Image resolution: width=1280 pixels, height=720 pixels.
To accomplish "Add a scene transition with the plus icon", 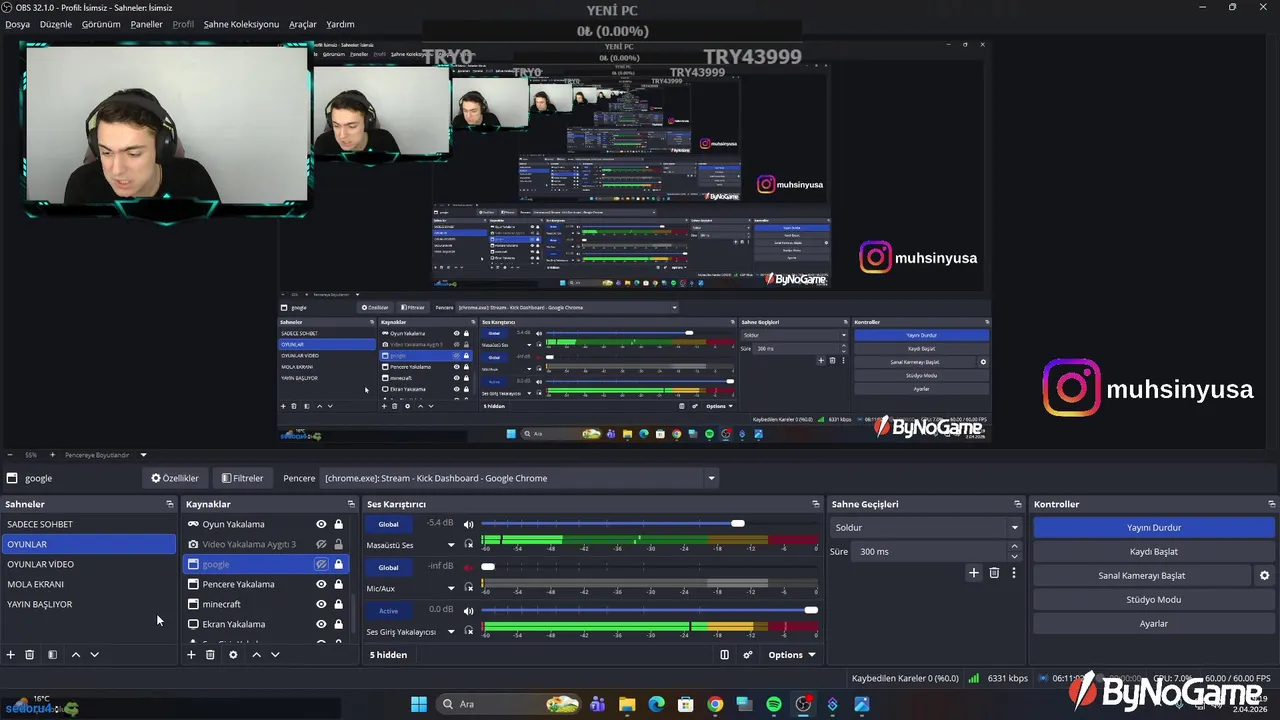I will click(x=974, y=573).
